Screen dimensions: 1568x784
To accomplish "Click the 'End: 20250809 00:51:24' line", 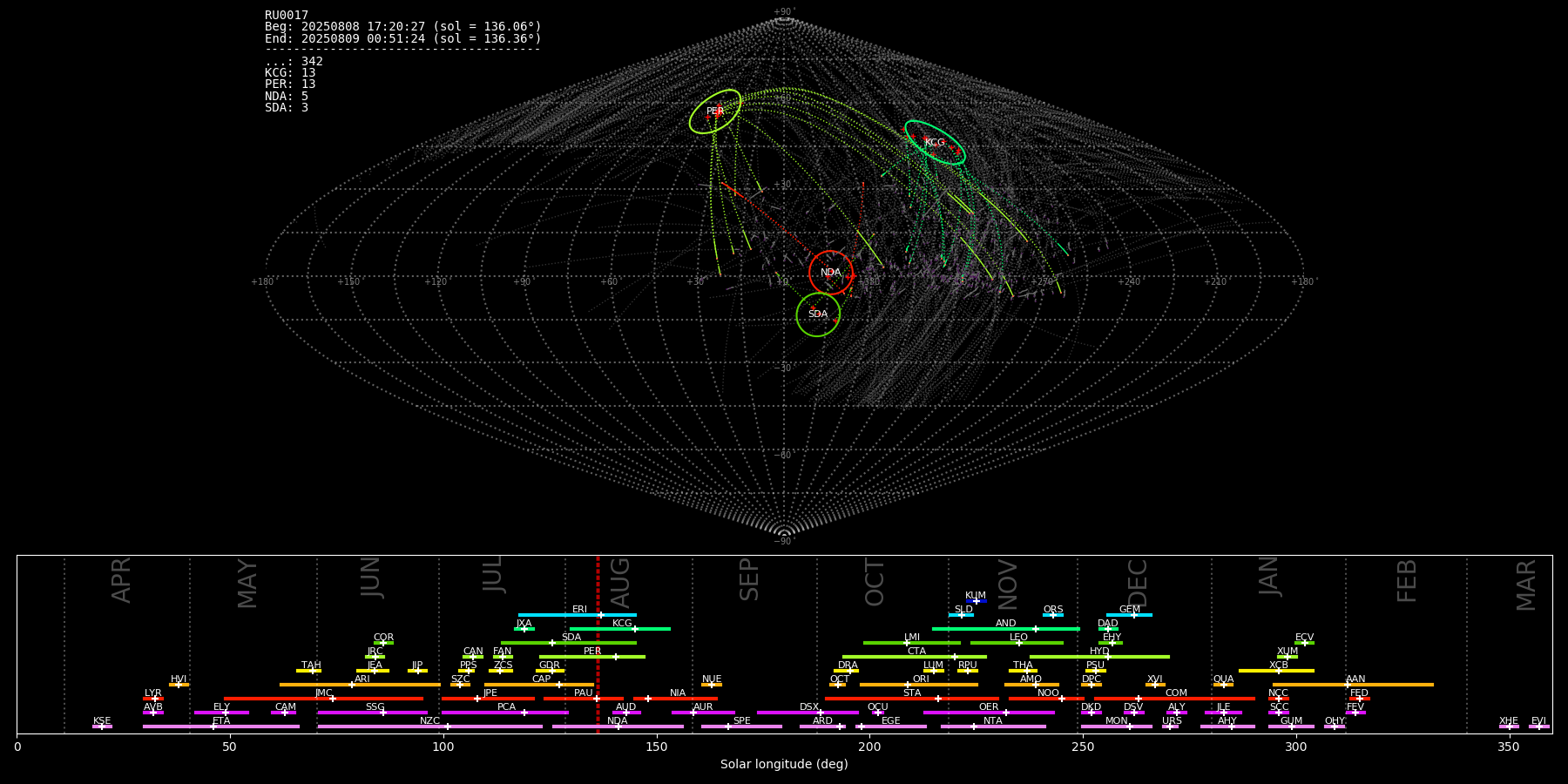I will [403, 39].
